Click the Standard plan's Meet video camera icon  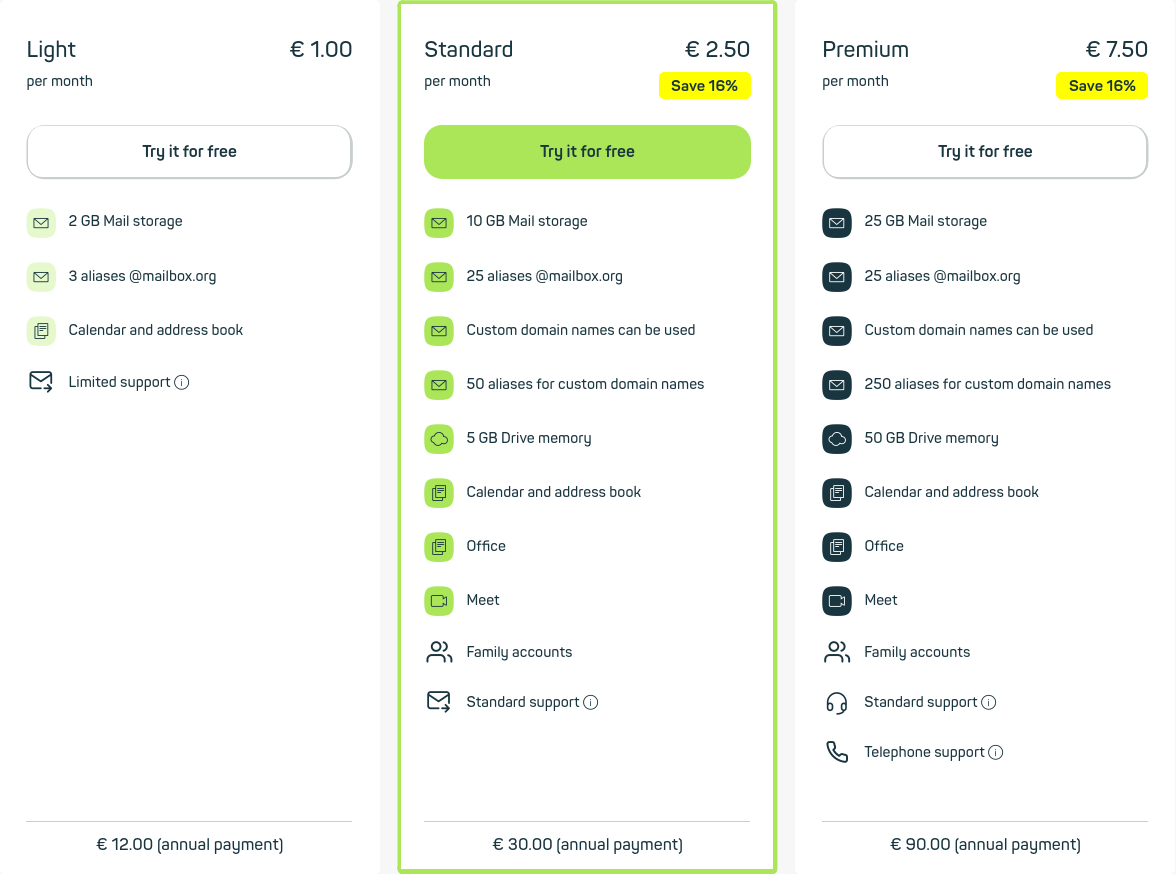point(439,600)
